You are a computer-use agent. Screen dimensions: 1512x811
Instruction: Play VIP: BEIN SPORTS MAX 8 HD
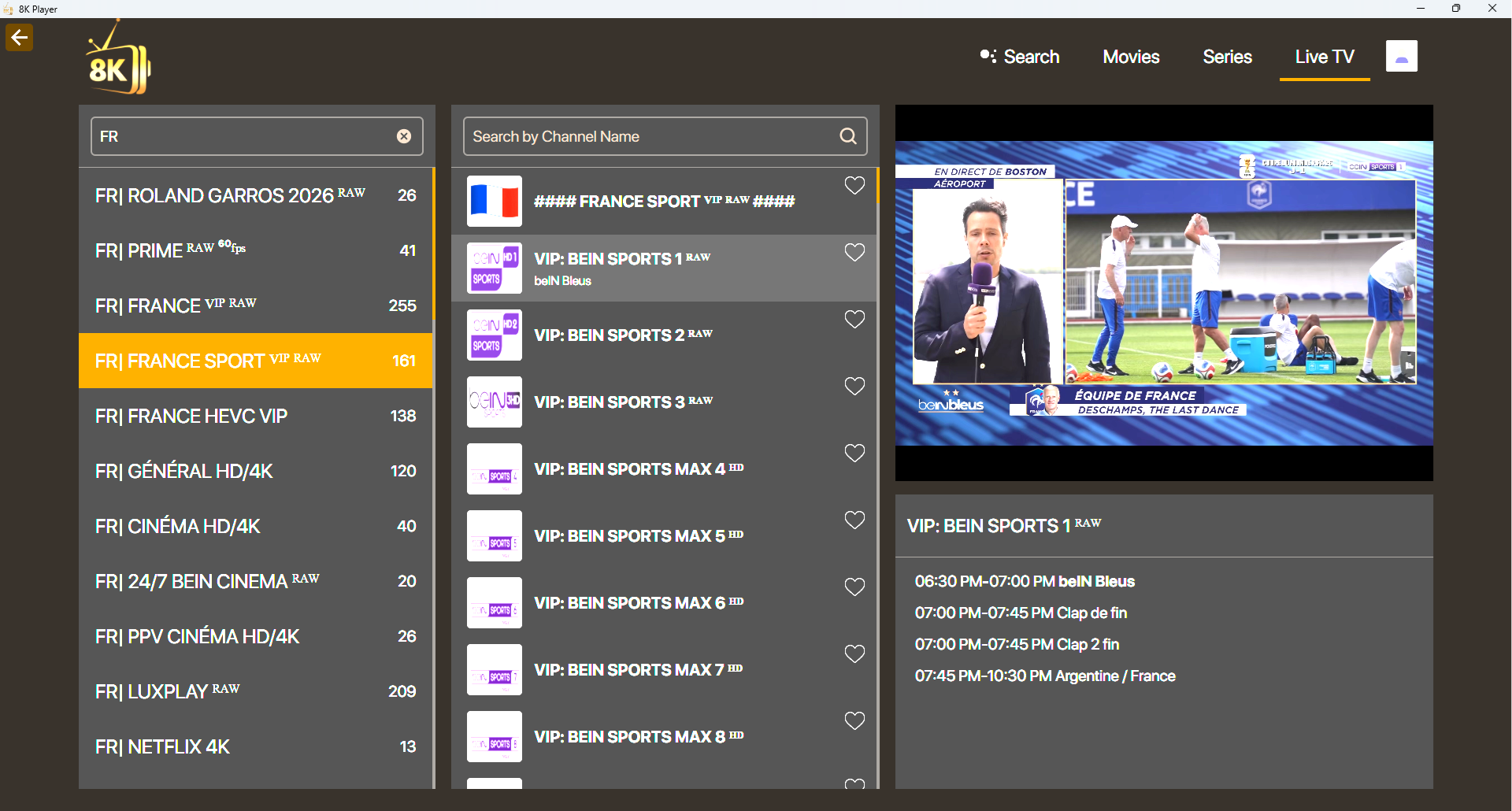664,736
